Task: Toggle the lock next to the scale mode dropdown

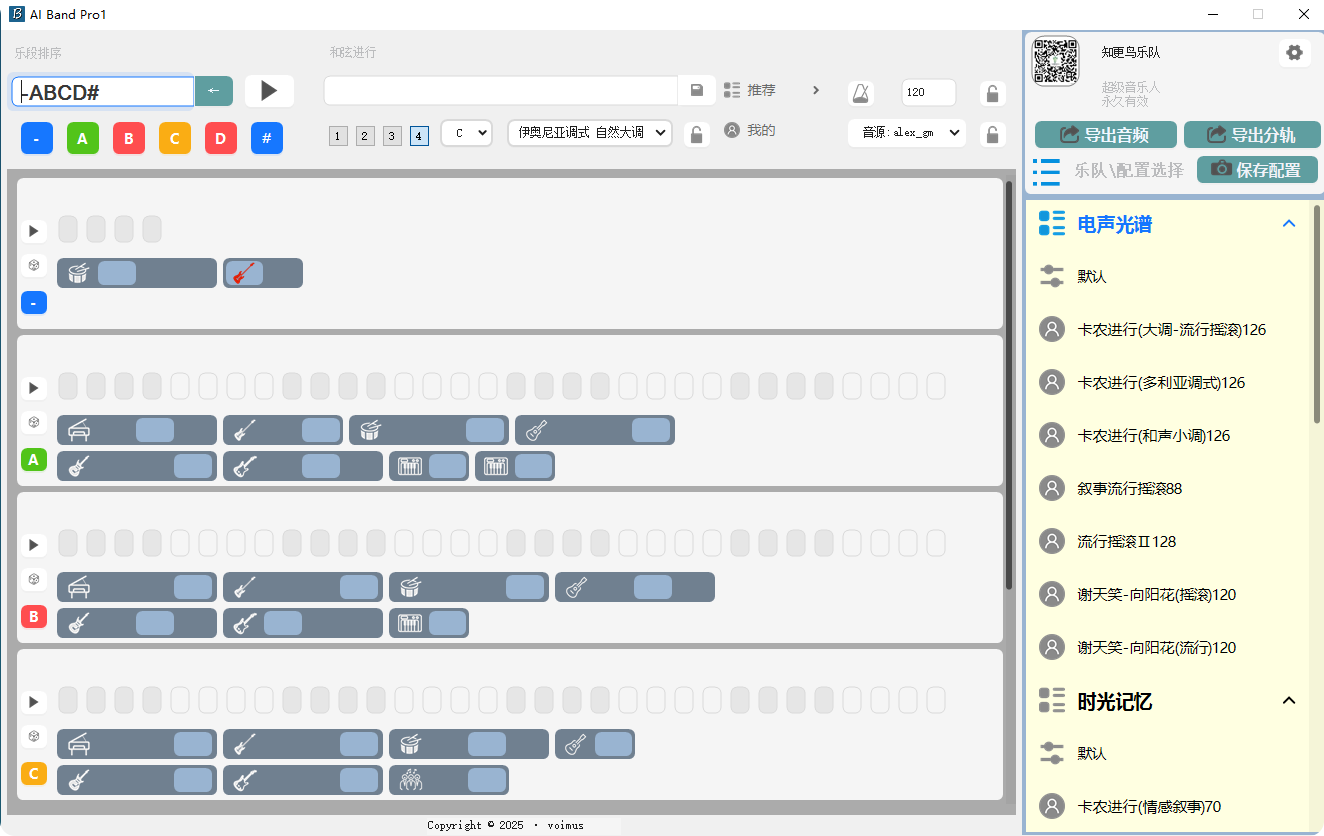Action: [x=697, y=134]
